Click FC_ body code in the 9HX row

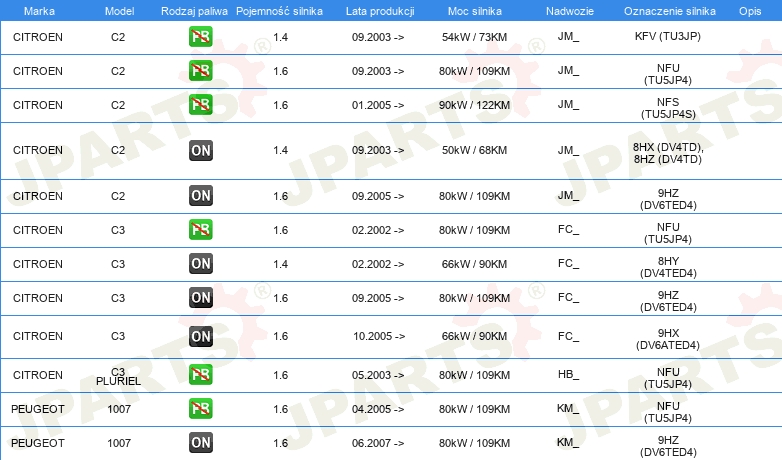568,336
